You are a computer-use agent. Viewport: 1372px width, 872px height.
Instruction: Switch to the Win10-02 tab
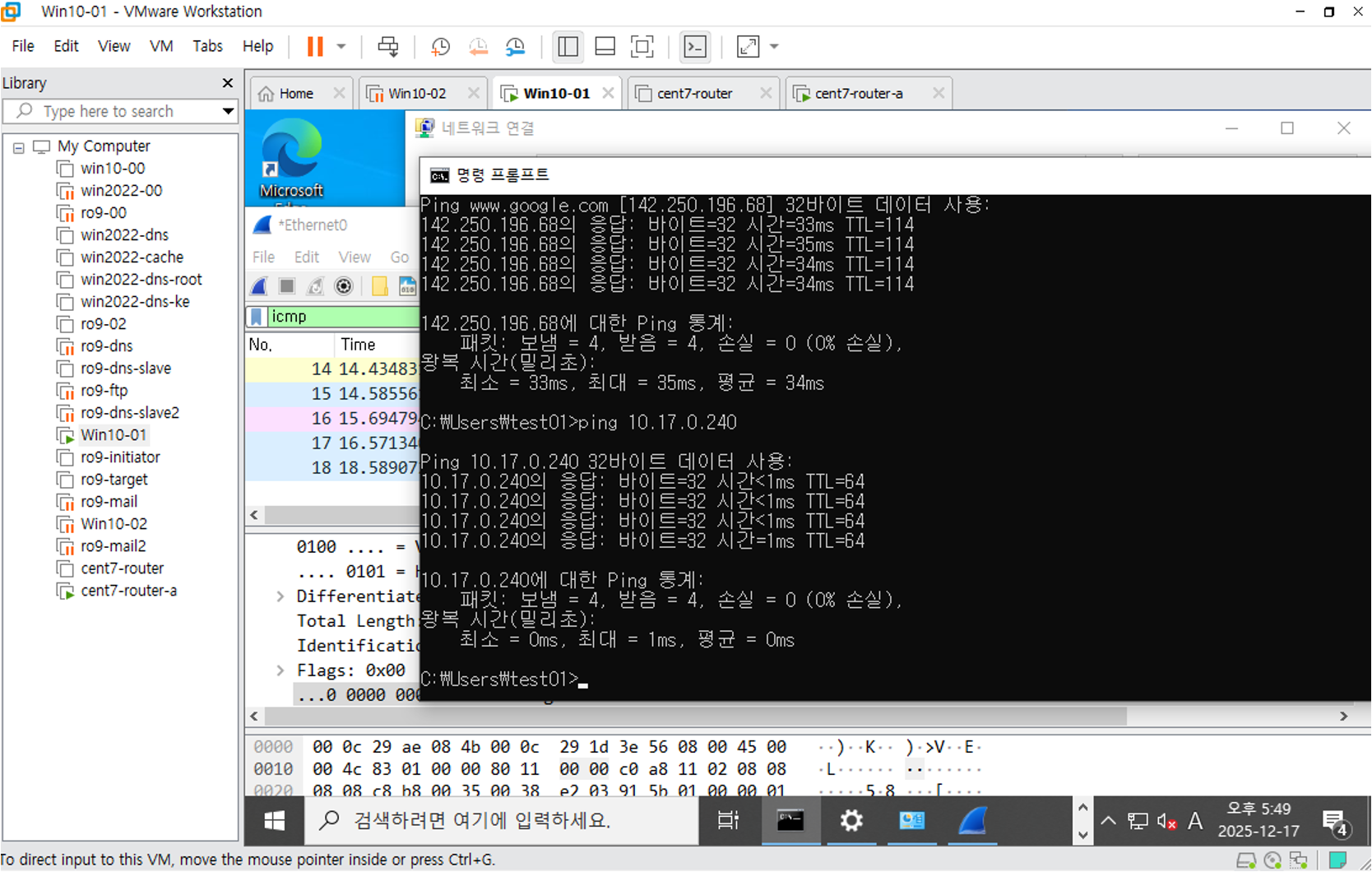click(x=417, y=94)
